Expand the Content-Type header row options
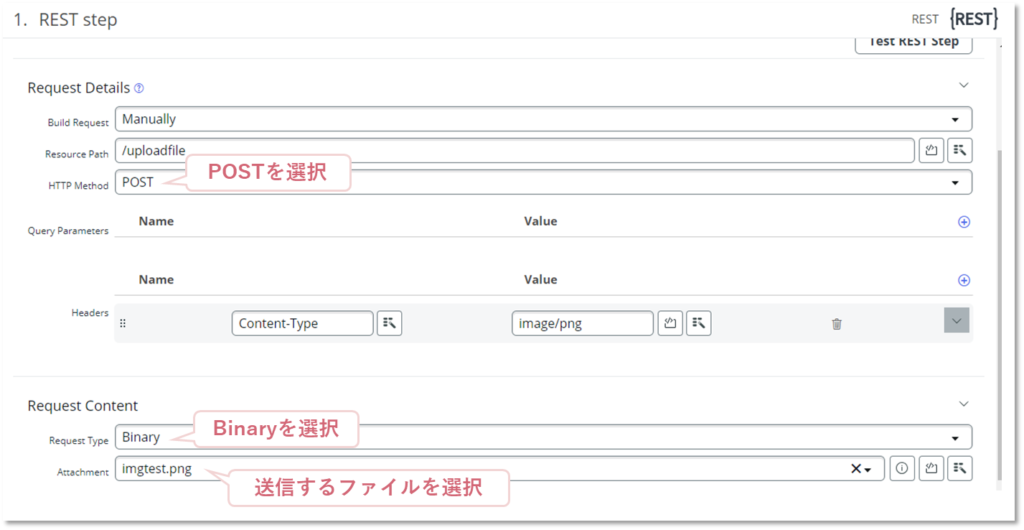 coord(957,320)
